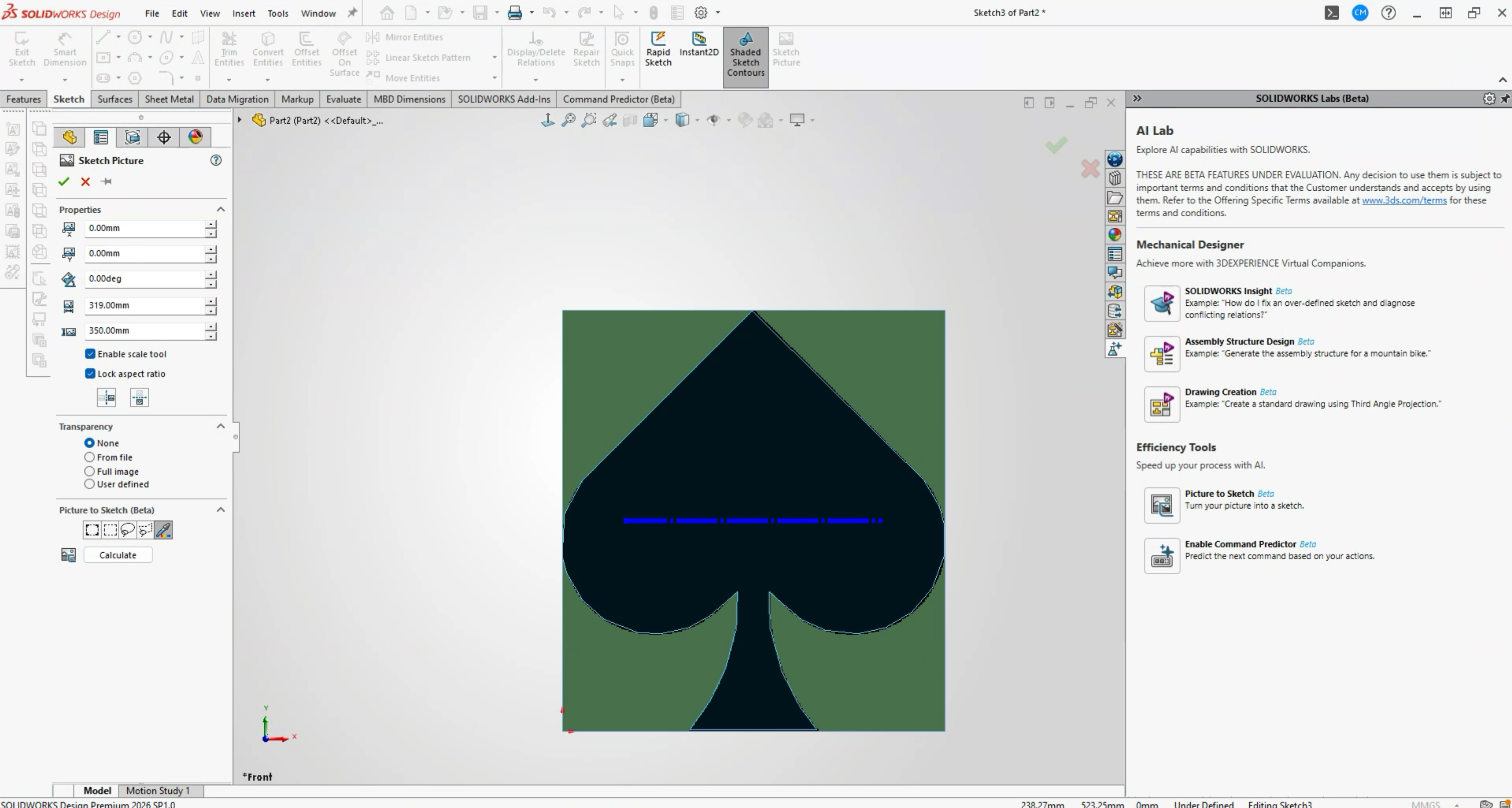Accept Sketch Picture with the green checkmark
Screen dimensions: 1512x808
point(64,182)
